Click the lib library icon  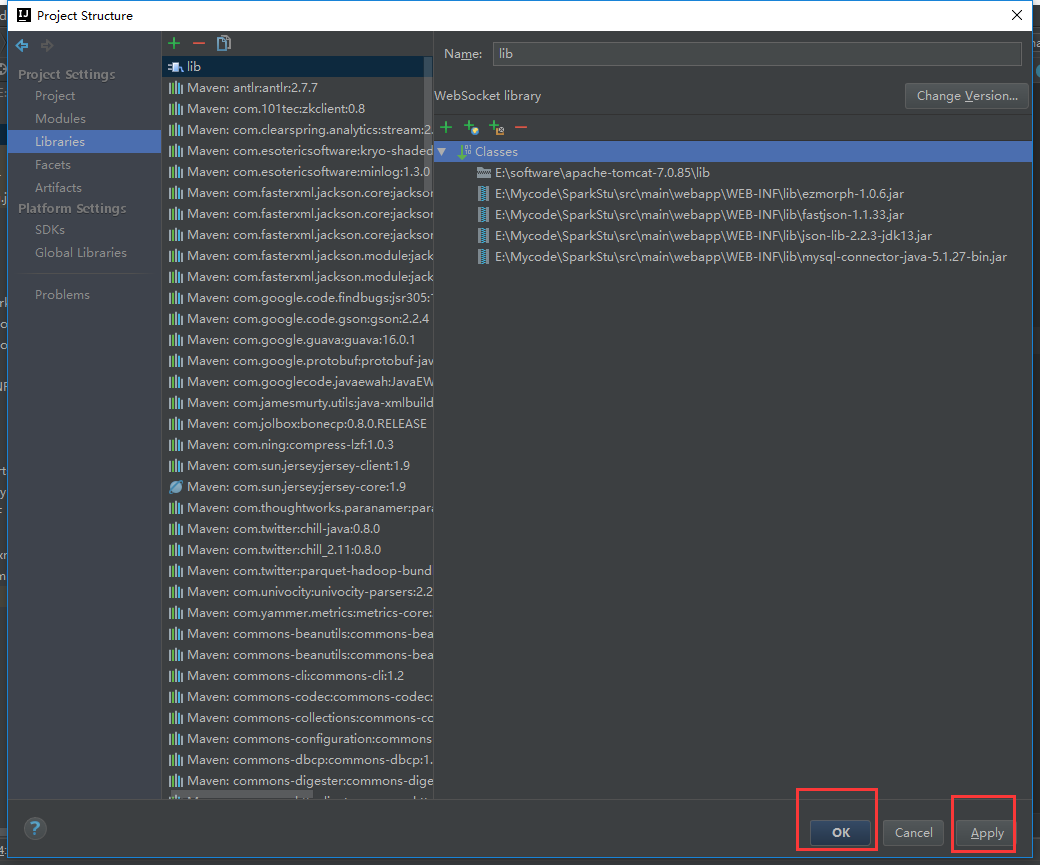tap(175, 66)
